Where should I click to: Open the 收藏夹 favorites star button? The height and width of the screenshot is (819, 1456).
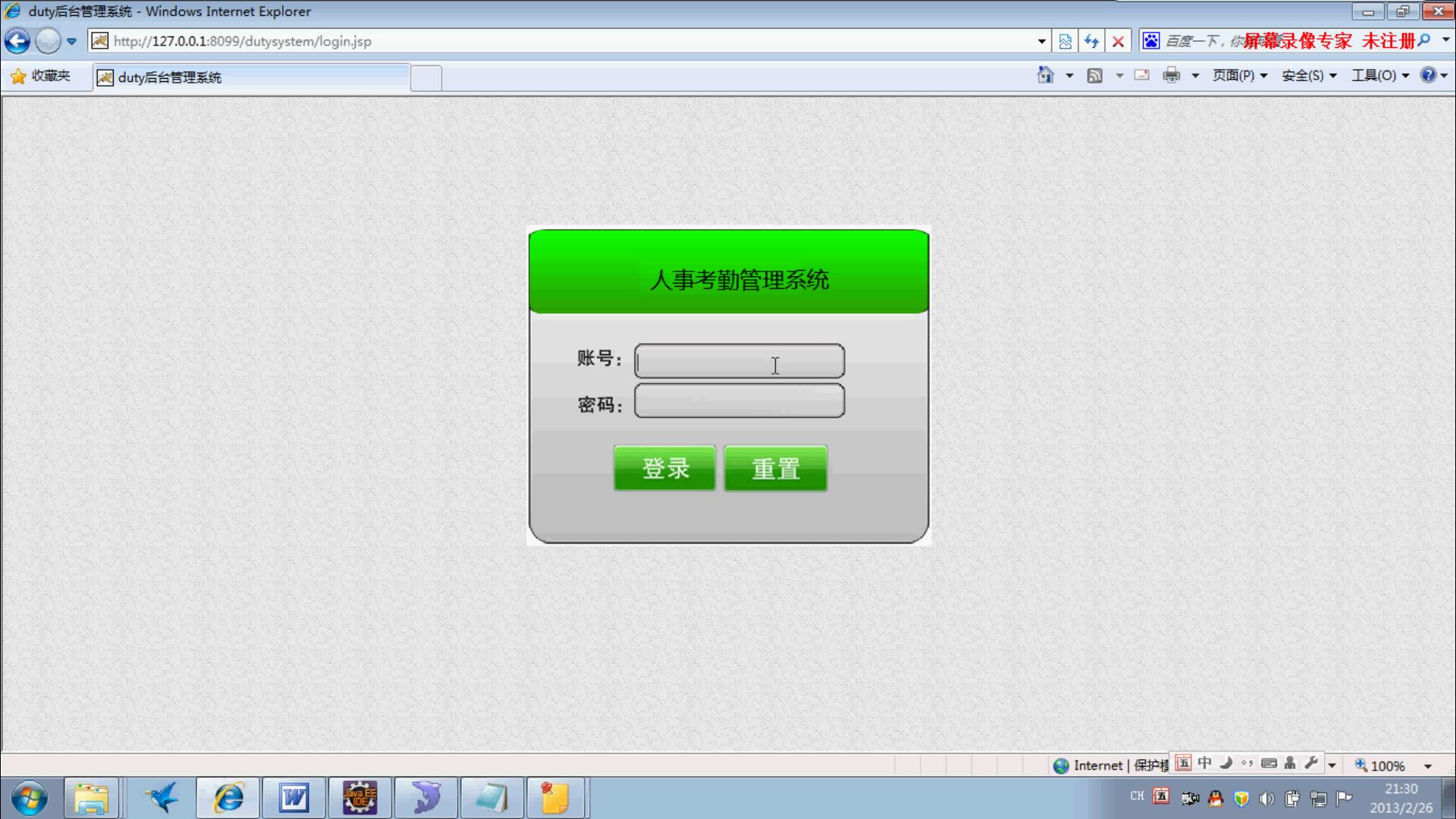(x=40, y=76)
